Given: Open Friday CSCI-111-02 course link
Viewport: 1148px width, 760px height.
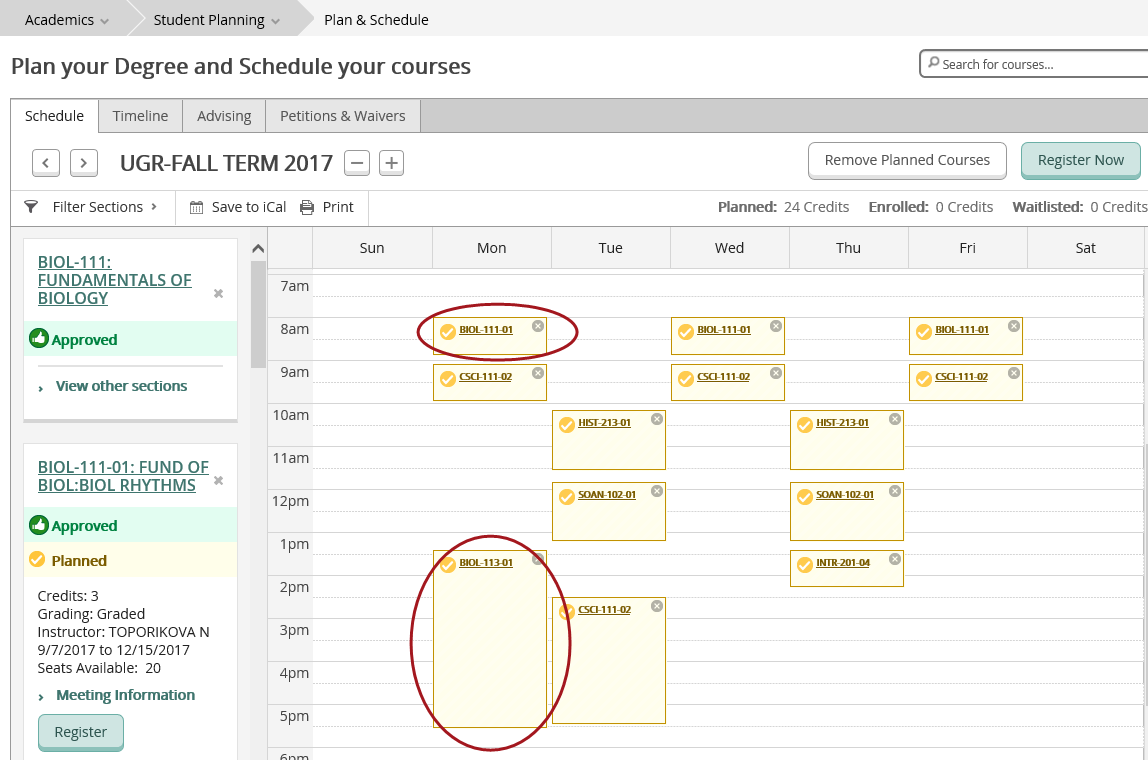Looking at the screenshot, I should tap(961, 376).
